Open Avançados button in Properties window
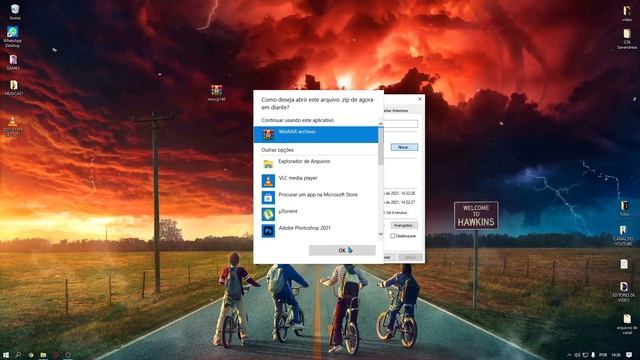The width and height of the screenshot is (640, 360). click(404, 225)
